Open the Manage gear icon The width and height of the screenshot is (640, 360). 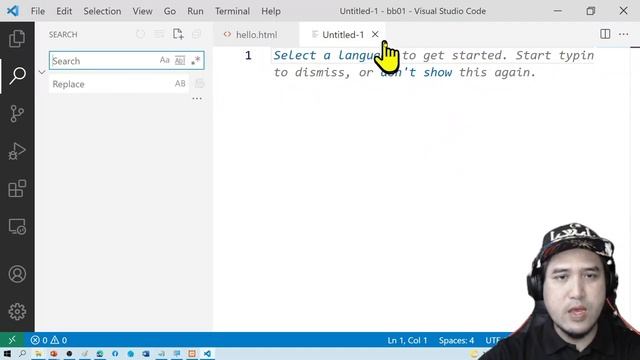(17, 311)
